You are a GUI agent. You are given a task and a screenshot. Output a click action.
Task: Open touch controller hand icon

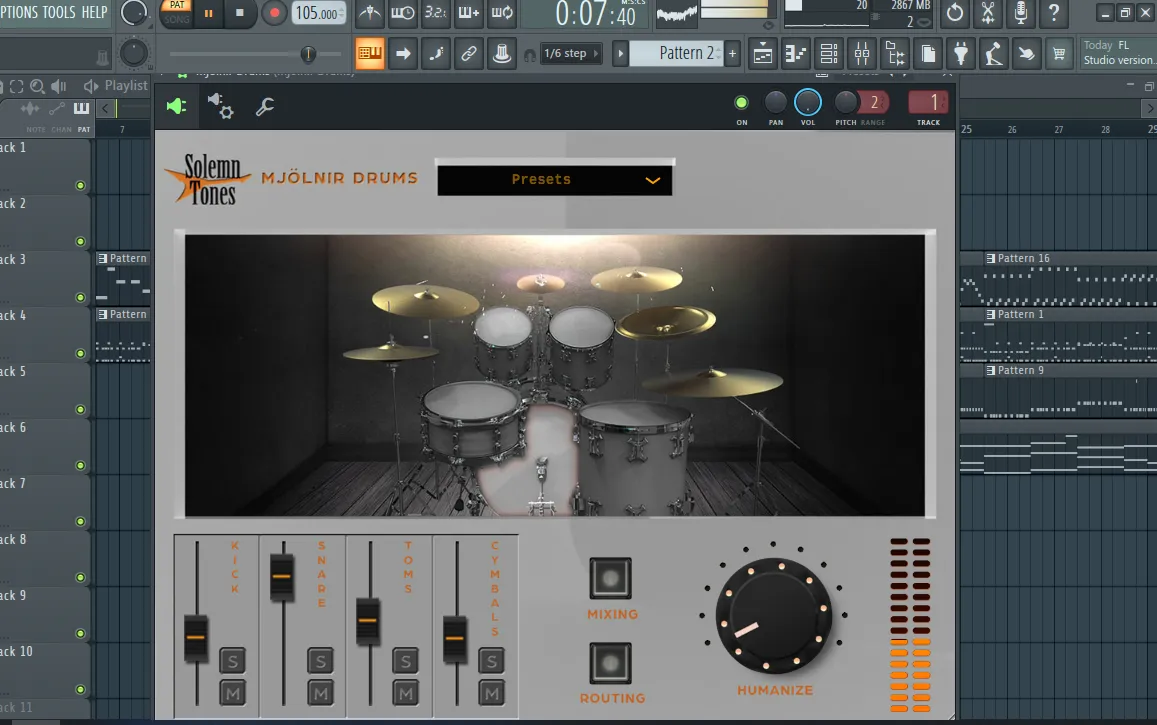coord(1026,54)
